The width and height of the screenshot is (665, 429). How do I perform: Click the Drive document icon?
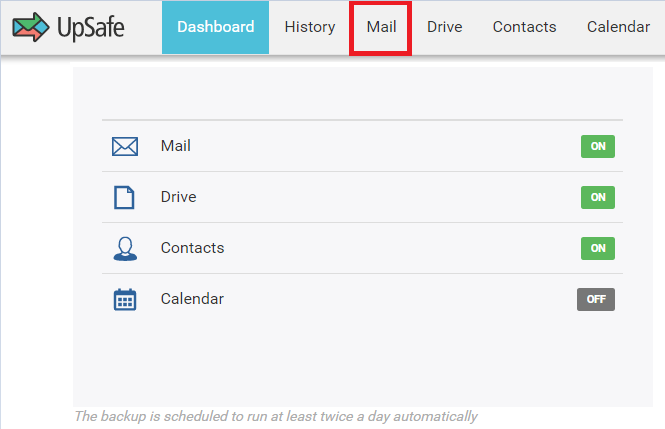pos(124,197)
